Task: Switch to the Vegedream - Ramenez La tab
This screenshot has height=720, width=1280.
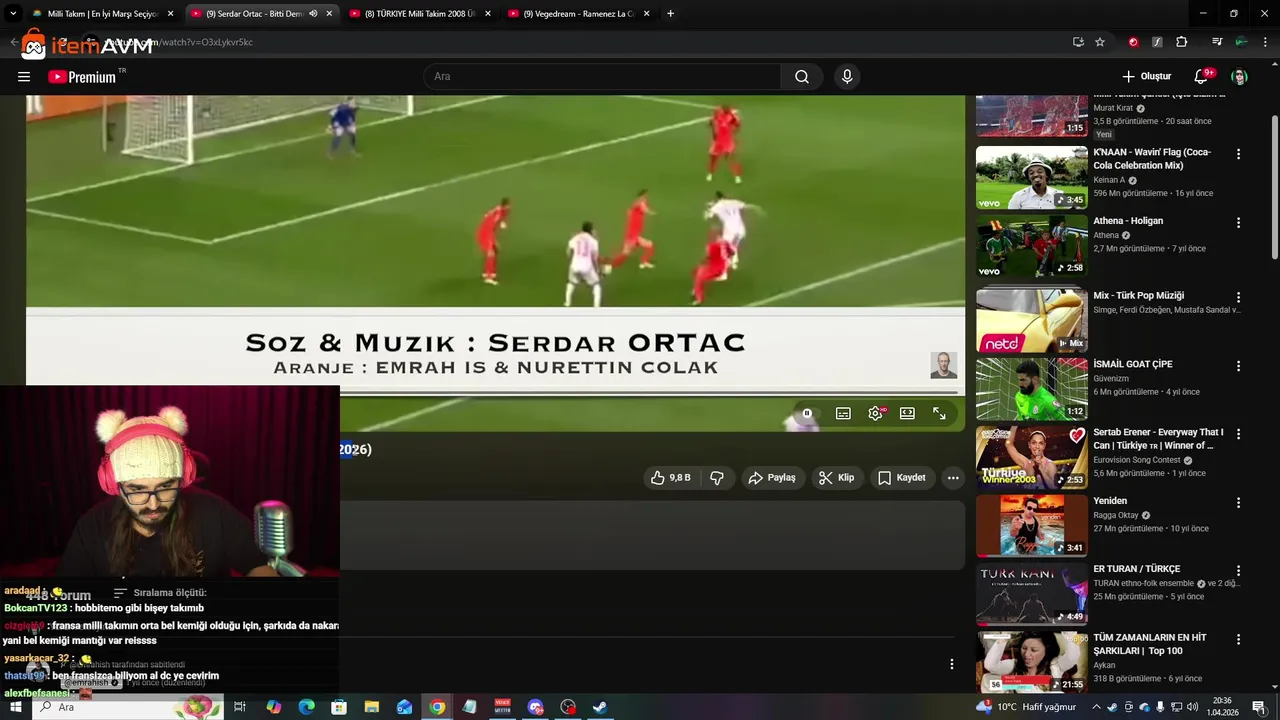Action: click(x=578, y=14)
